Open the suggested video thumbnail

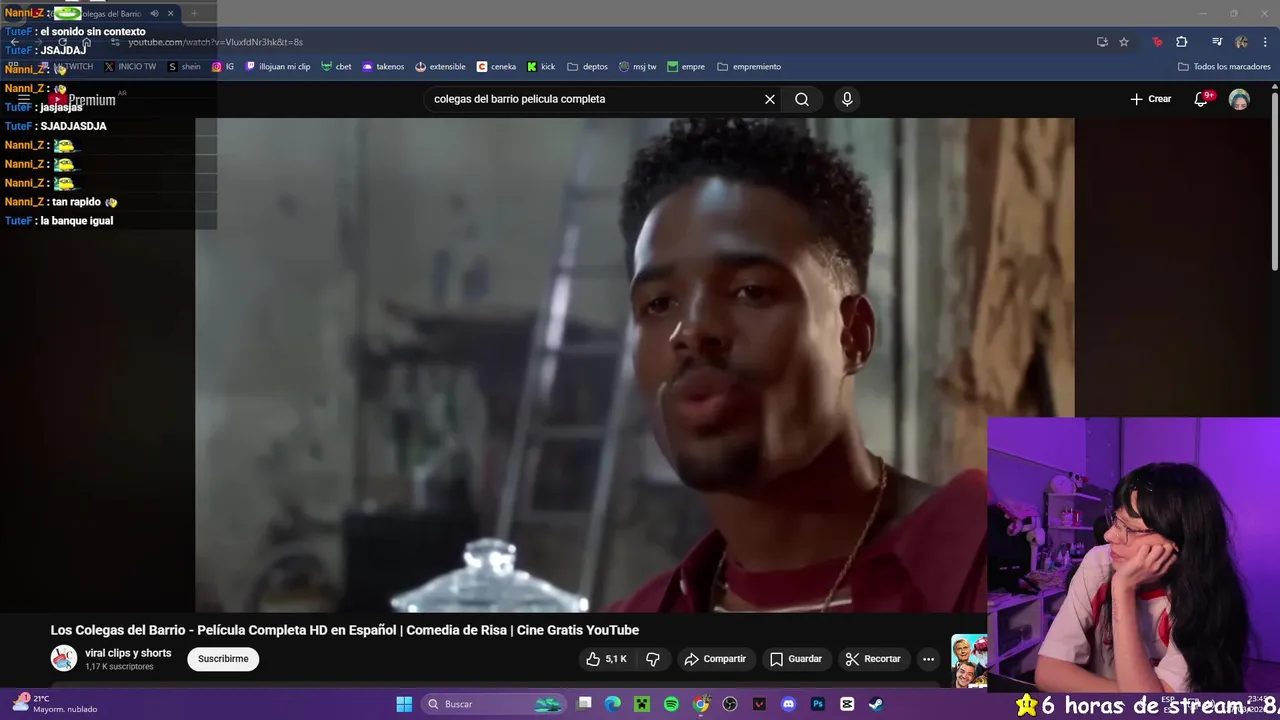click(969, 660)
